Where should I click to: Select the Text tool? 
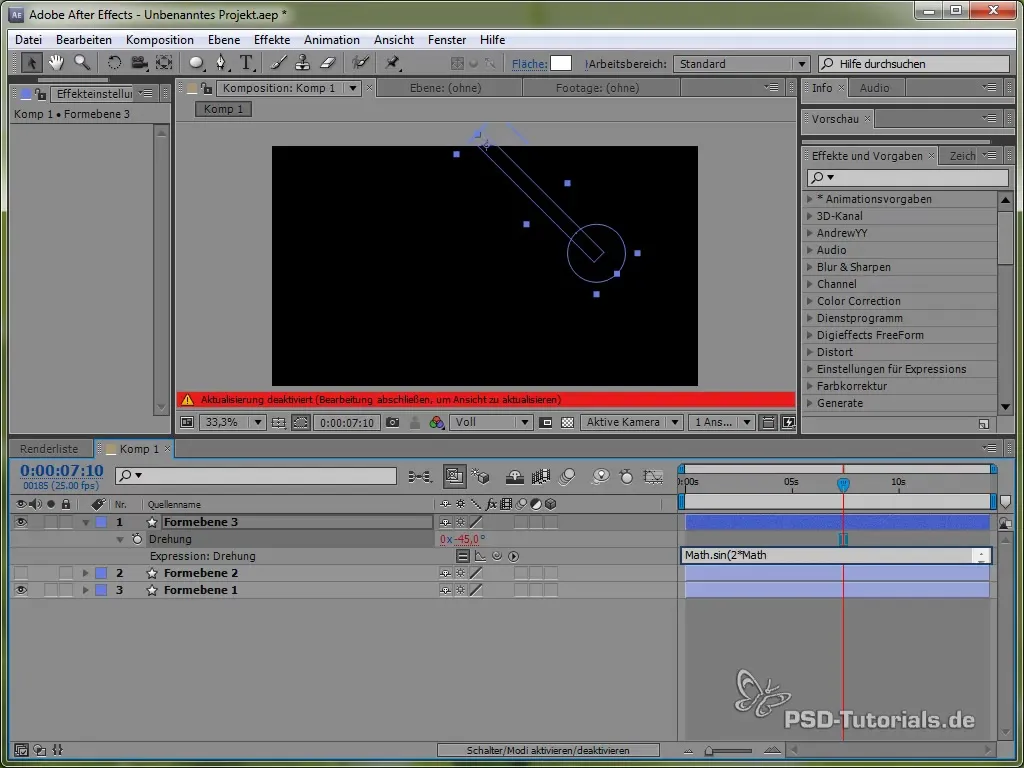coord(246,63)
